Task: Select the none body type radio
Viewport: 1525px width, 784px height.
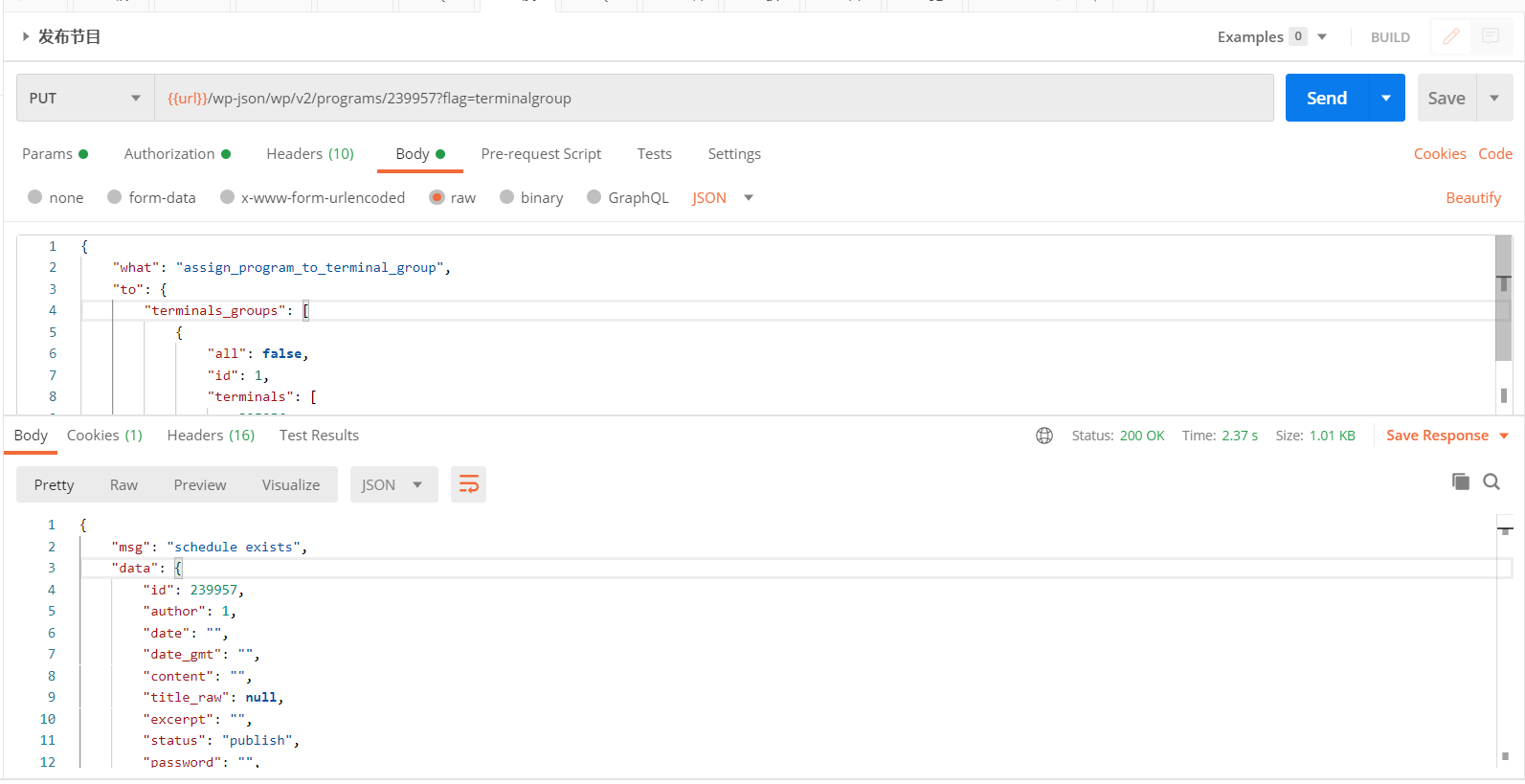Action: click(x=35, y=197)
